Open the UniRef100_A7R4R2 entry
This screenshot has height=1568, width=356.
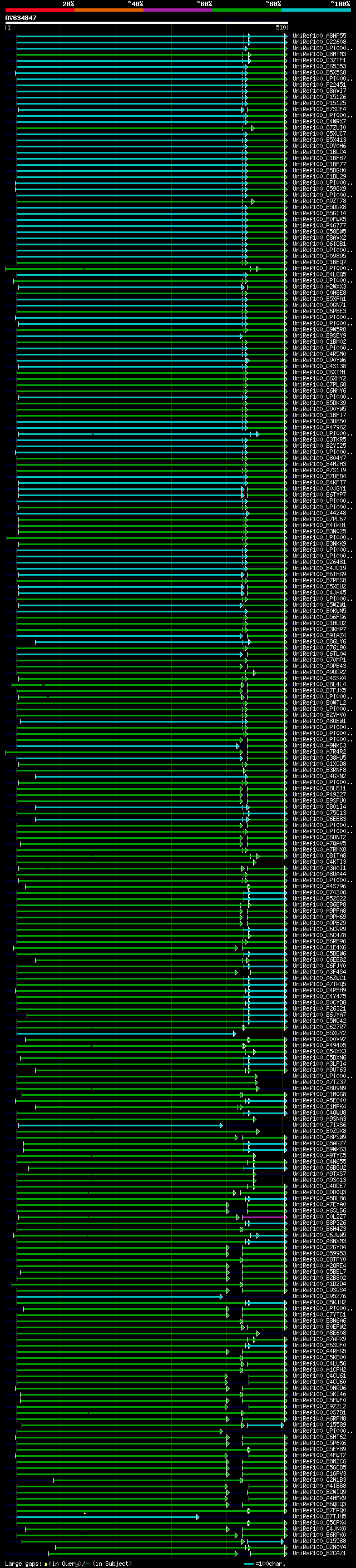click(x=319, y=751)
